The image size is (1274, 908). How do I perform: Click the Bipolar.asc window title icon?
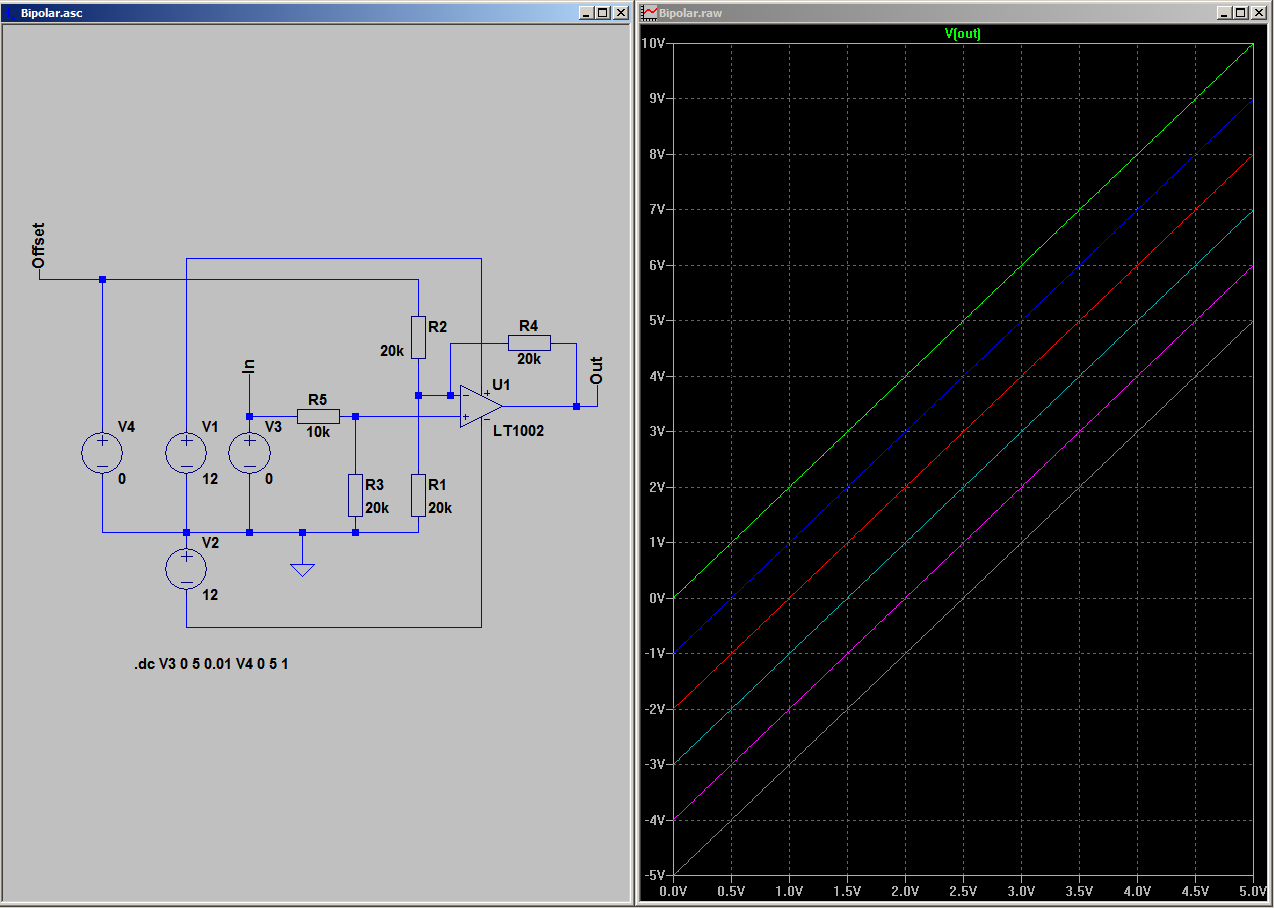(11, 13)
